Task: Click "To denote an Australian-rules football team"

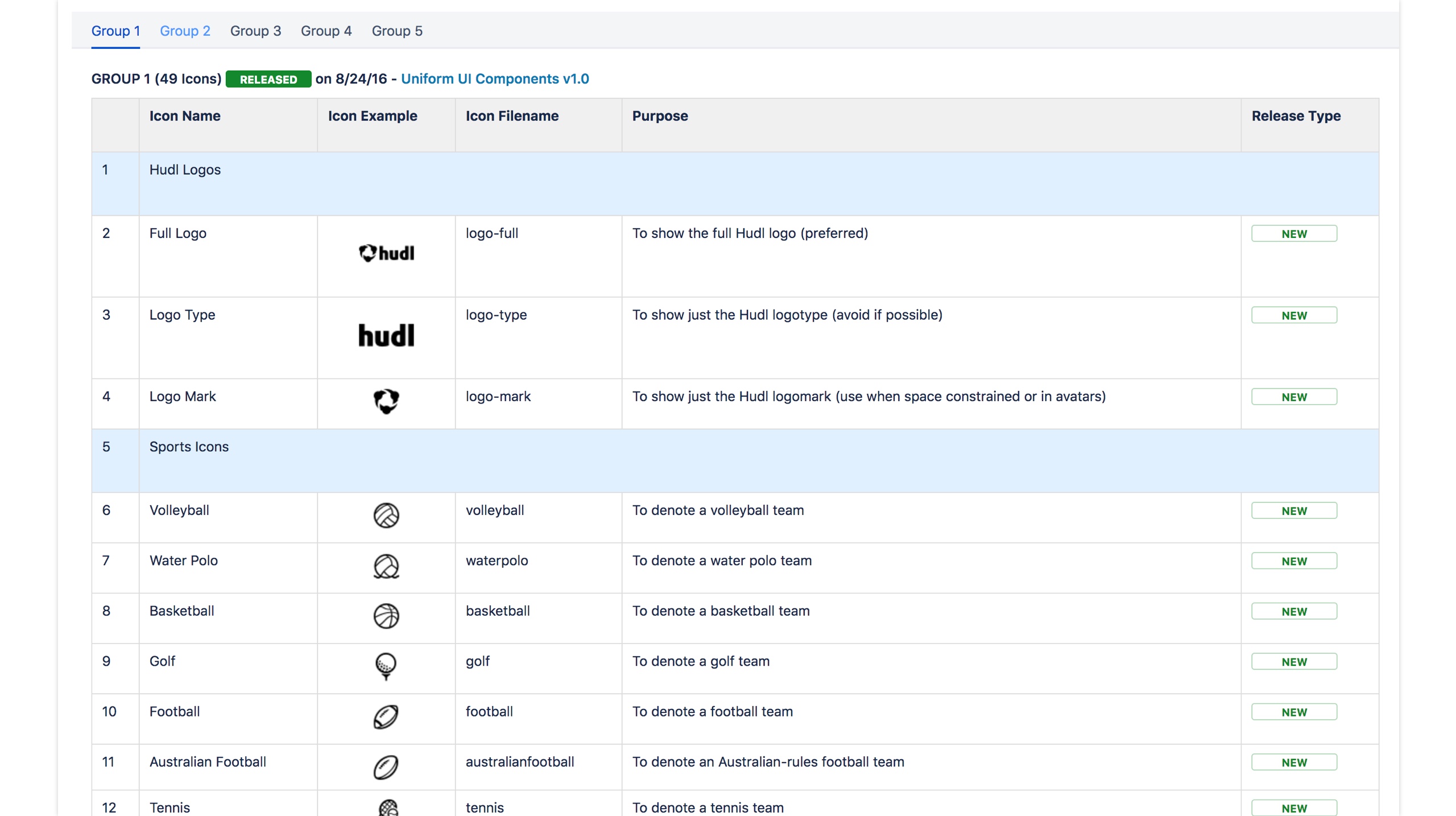Action: [768, 762]
